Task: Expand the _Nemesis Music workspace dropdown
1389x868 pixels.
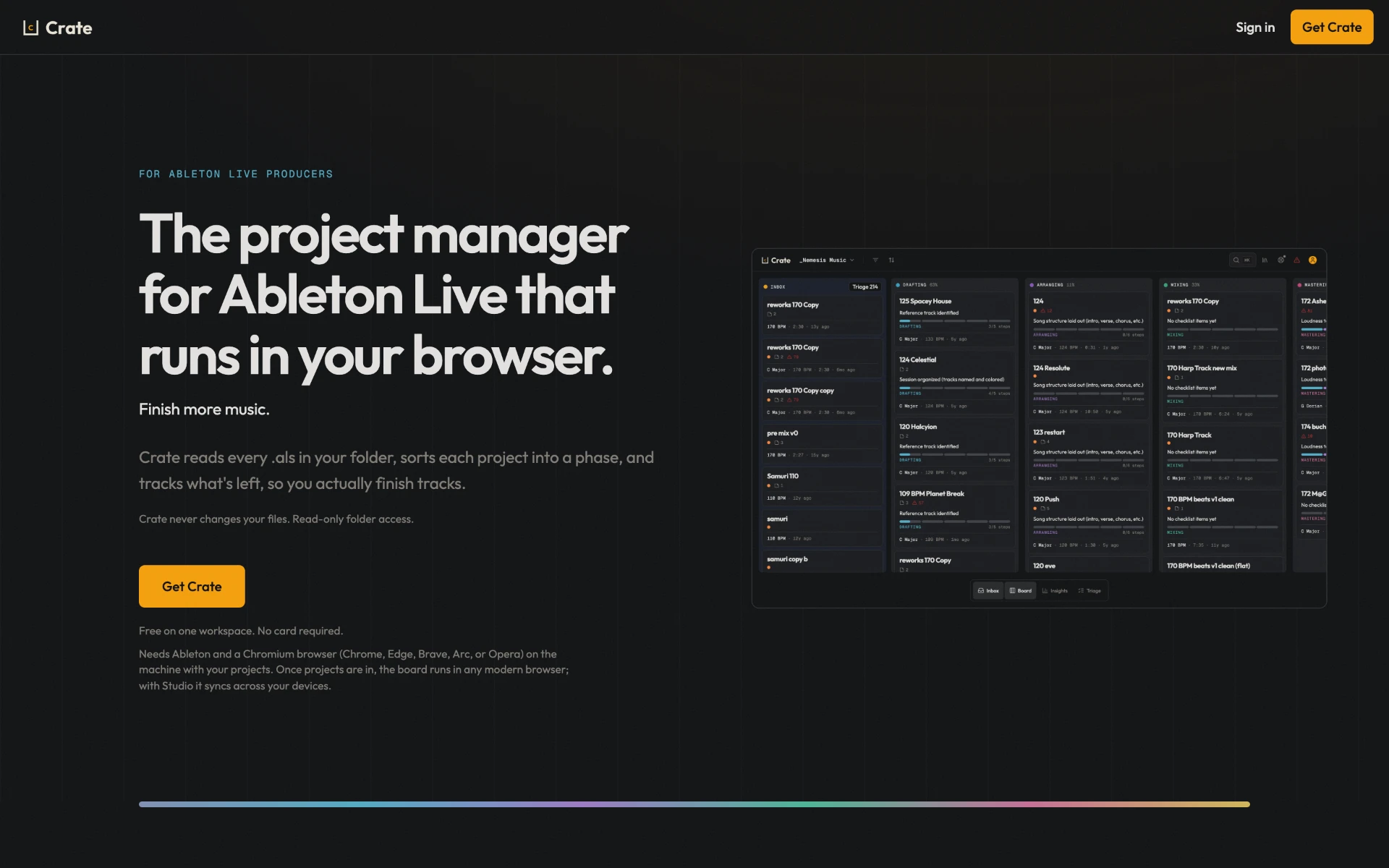Action: [827, 260]
